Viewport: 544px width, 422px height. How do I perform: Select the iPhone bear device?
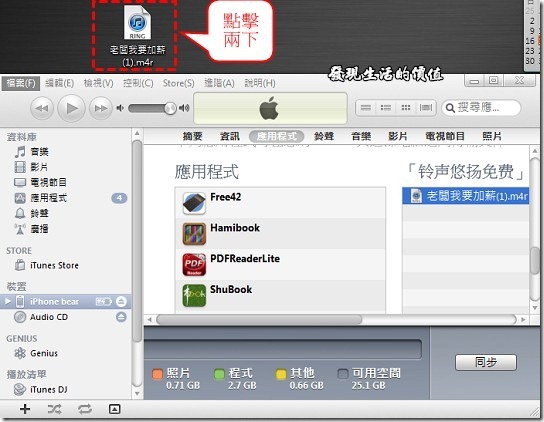54,301
